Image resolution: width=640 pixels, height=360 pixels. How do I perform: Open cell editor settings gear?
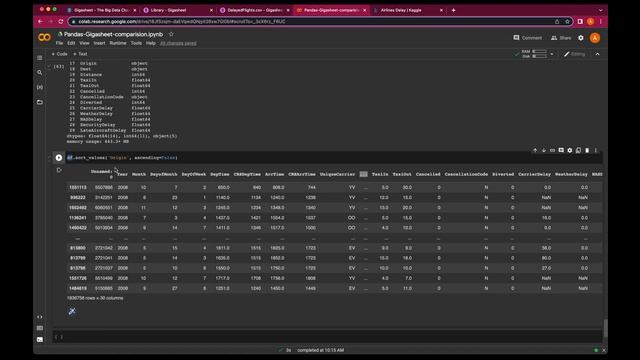click(x=570, y=151)
